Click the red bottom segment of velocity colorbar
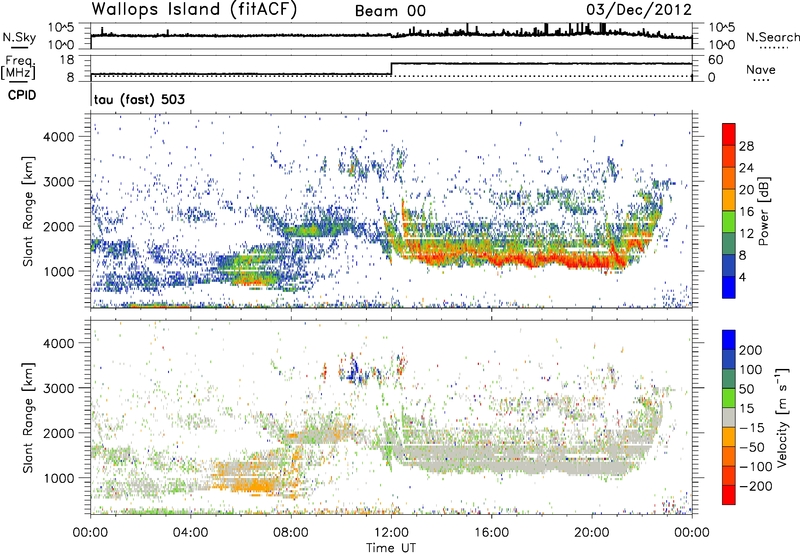800x554 pixels. point(729,495)
